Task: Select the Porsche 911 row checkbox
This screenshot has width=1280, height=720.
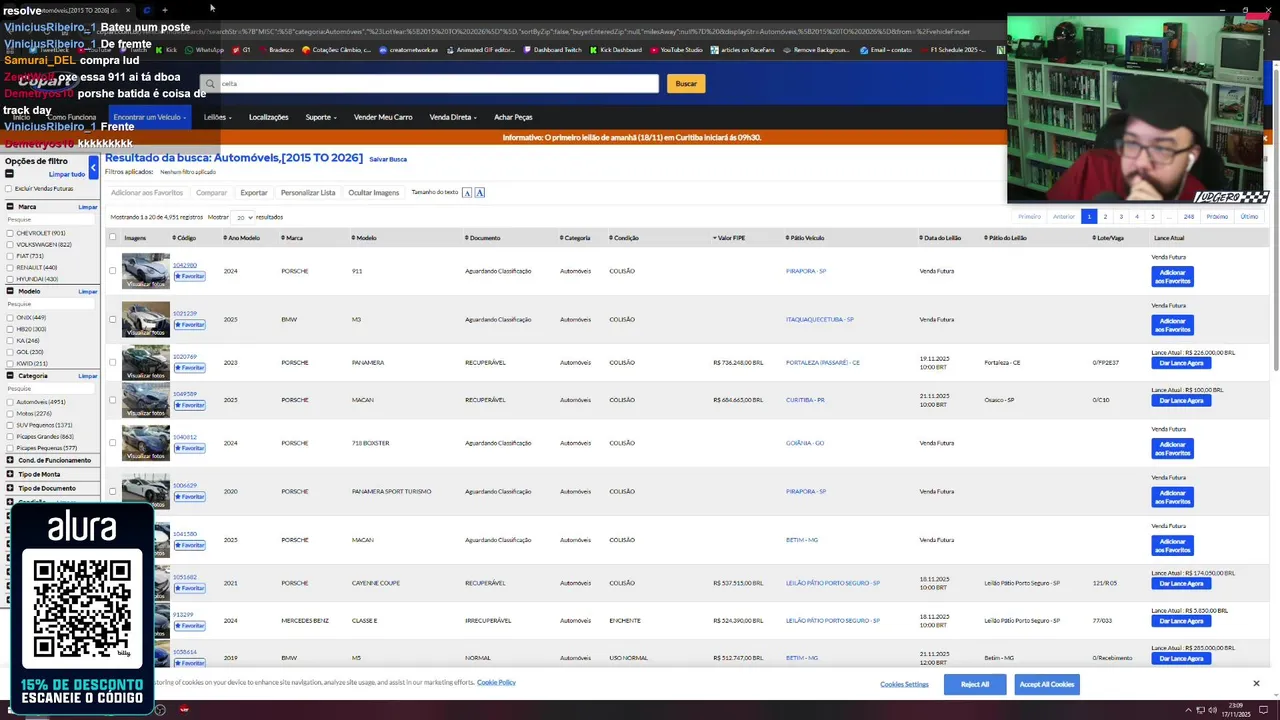Action: coord(113,271)
